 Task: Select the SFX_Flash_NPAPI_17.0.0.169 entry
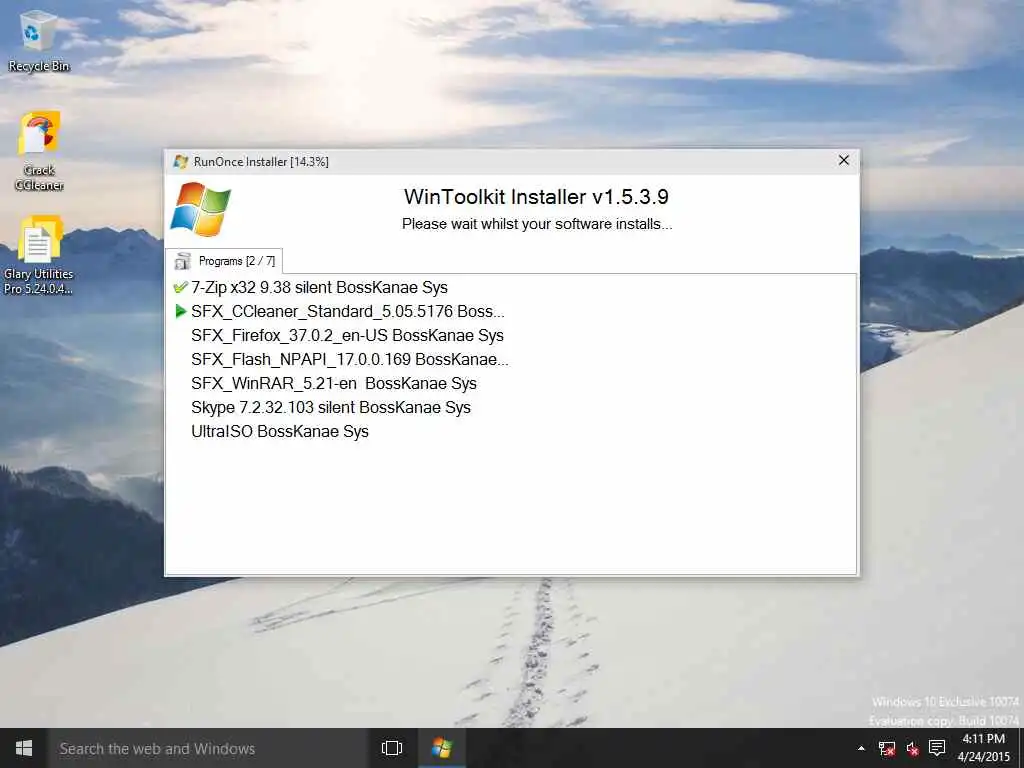pyautogui.click(x=349, y=359)
